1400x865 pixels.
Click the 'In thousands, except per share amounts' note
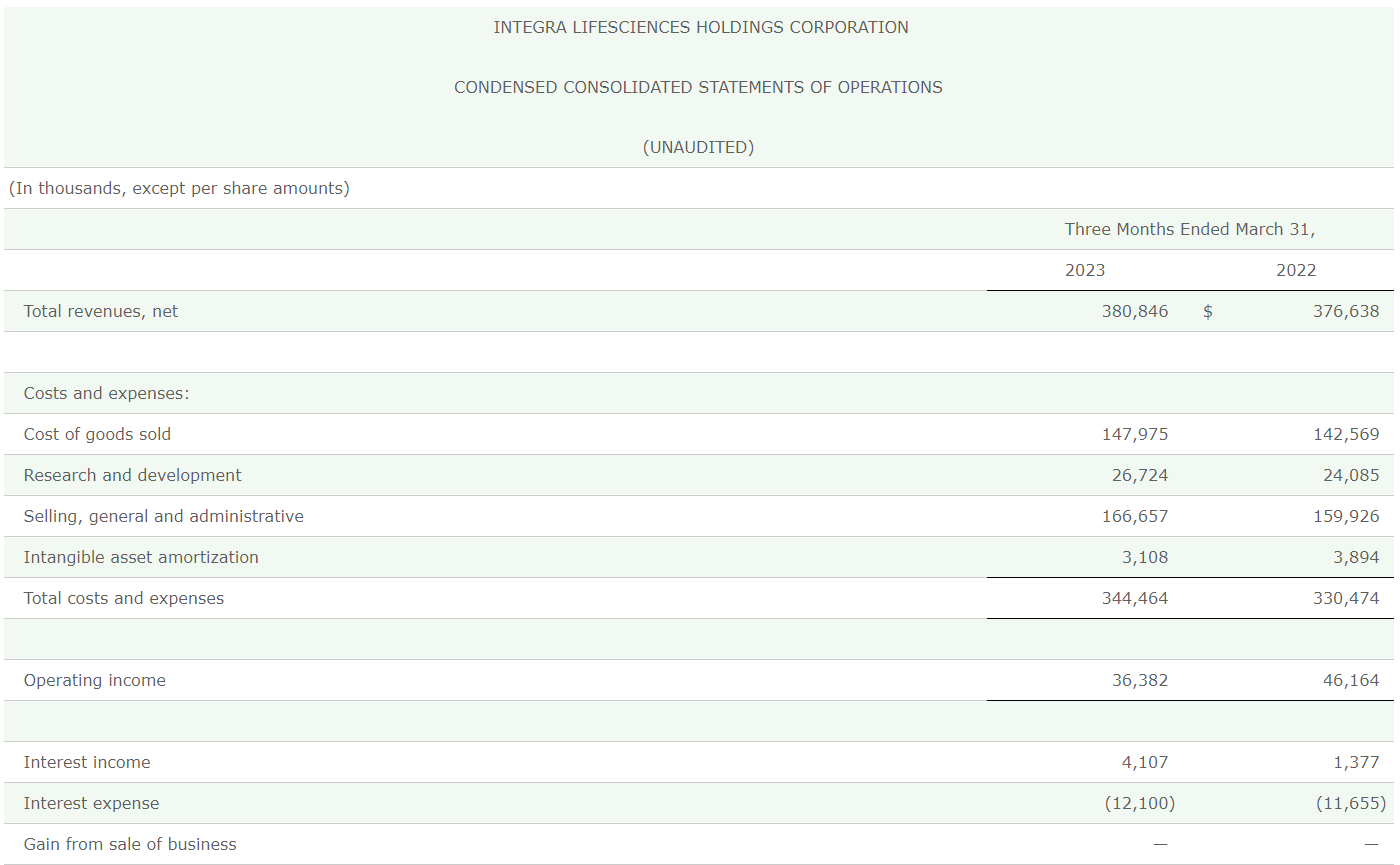click(x=179, y=188)
